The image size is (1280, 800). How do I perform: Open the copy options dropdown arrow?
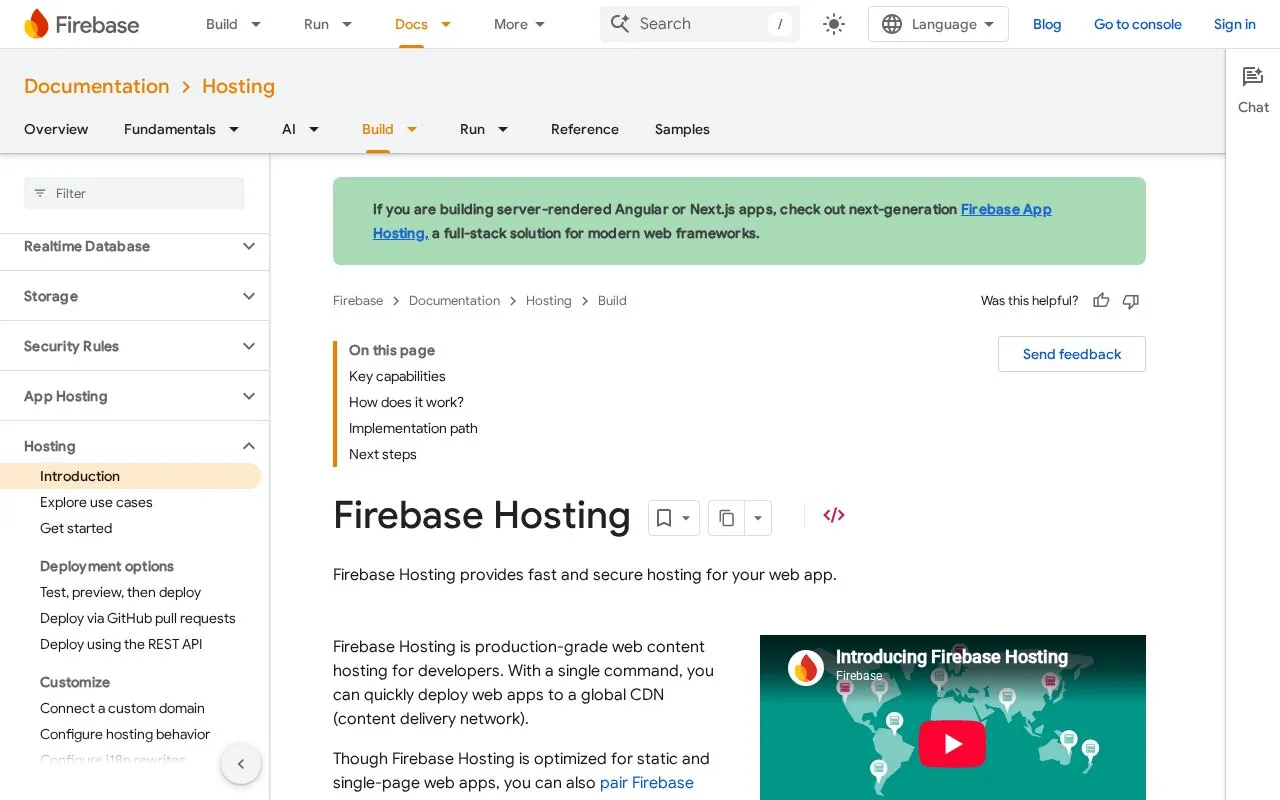[758, 518]
